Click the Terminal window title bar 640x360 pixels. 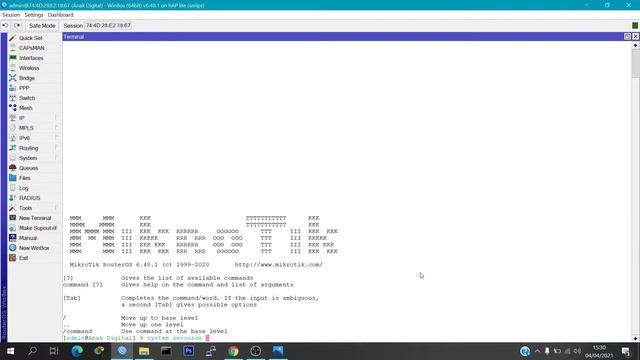click(343, 37)
